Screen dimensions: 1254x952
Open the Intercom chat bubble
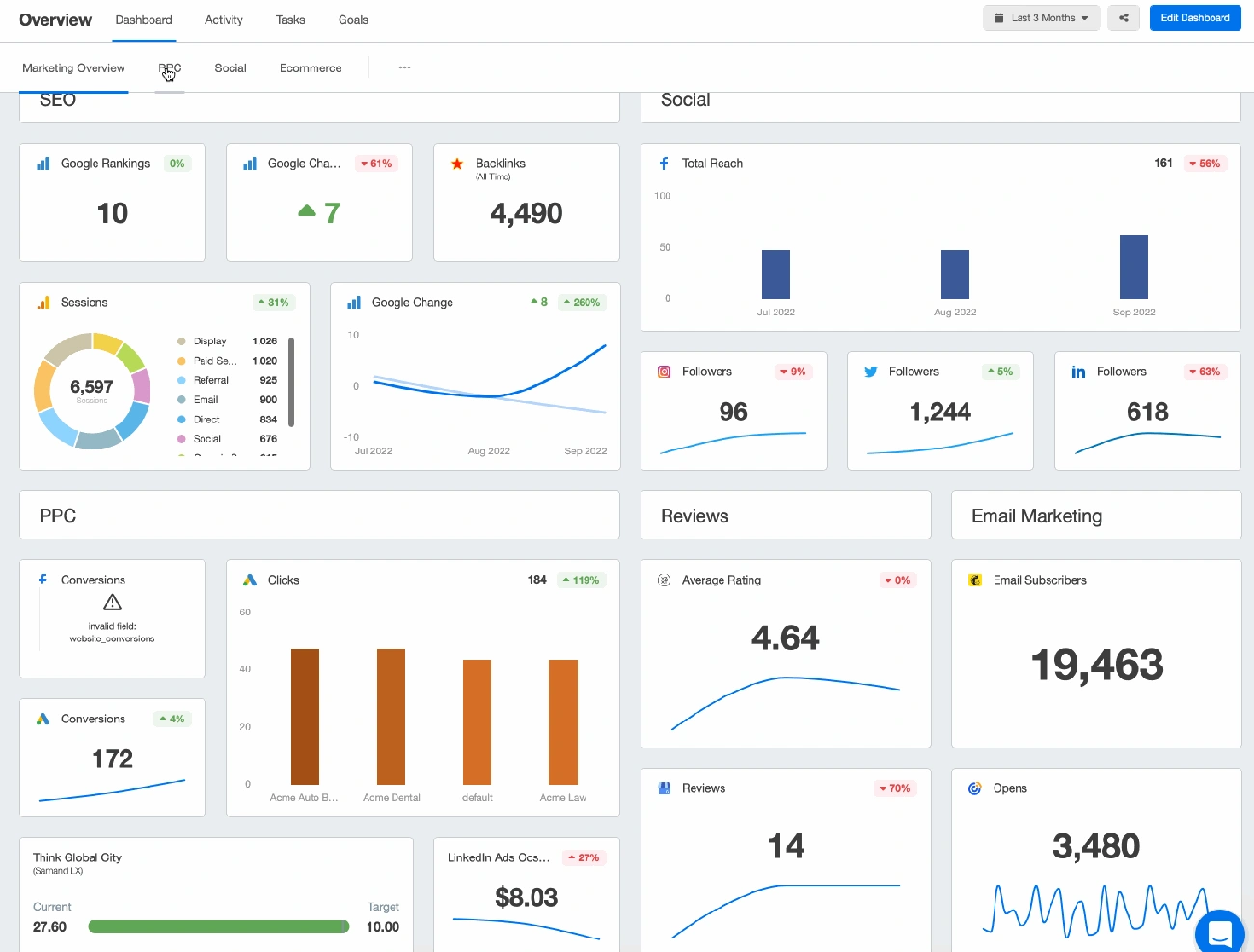pos(1219,933)
